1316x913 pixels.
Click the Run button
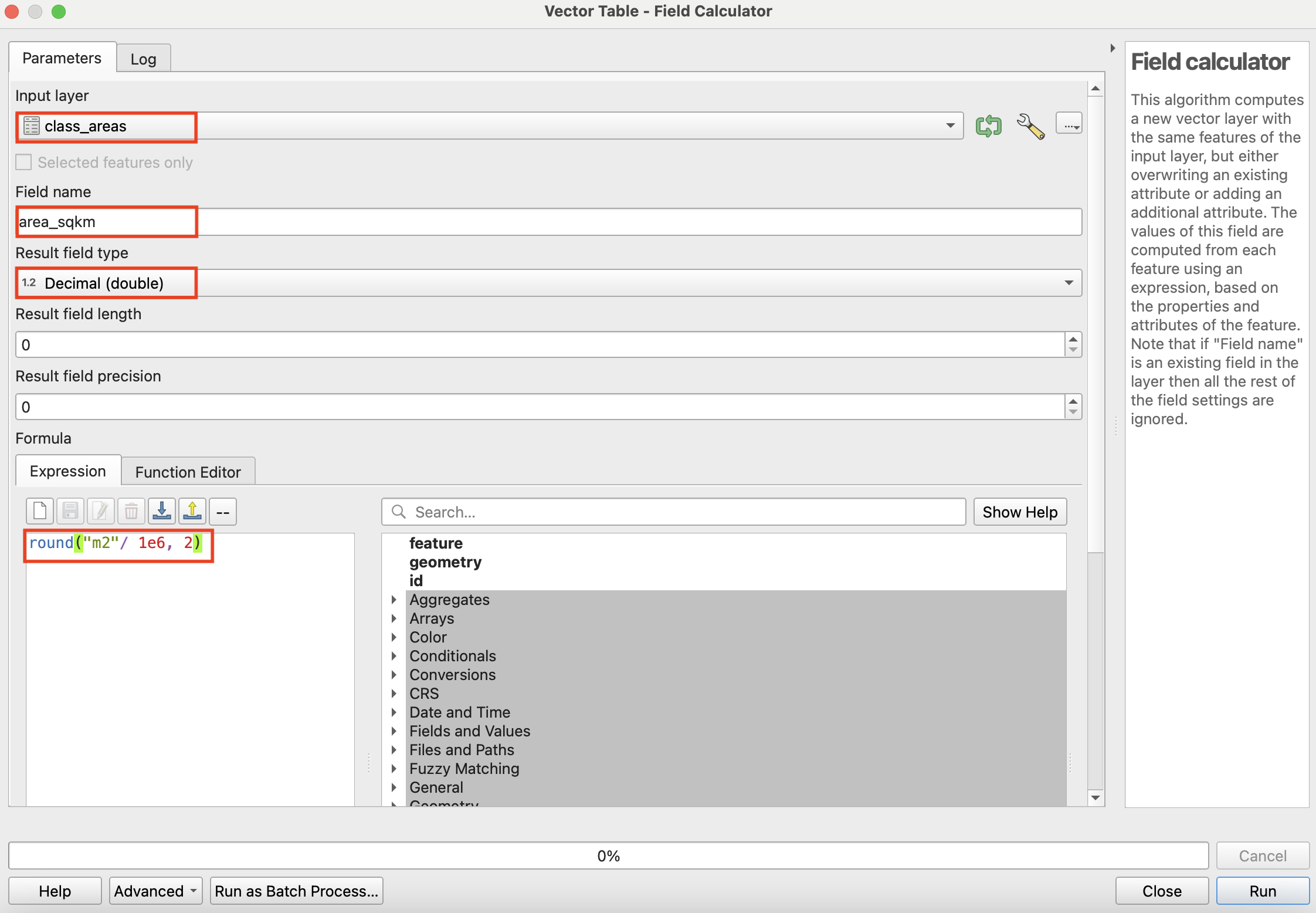[x=1262, y=891]
